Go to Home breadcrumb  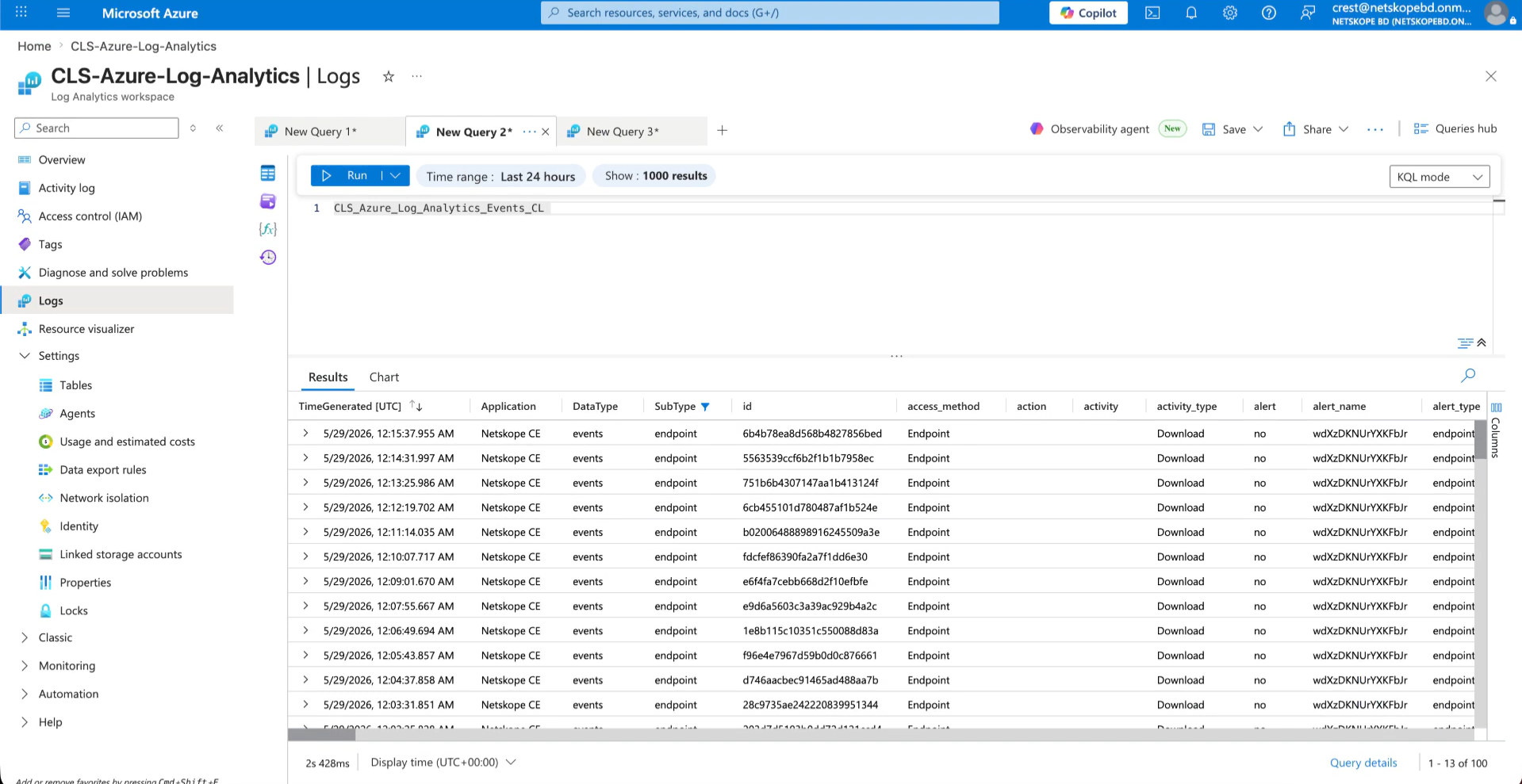34,46
